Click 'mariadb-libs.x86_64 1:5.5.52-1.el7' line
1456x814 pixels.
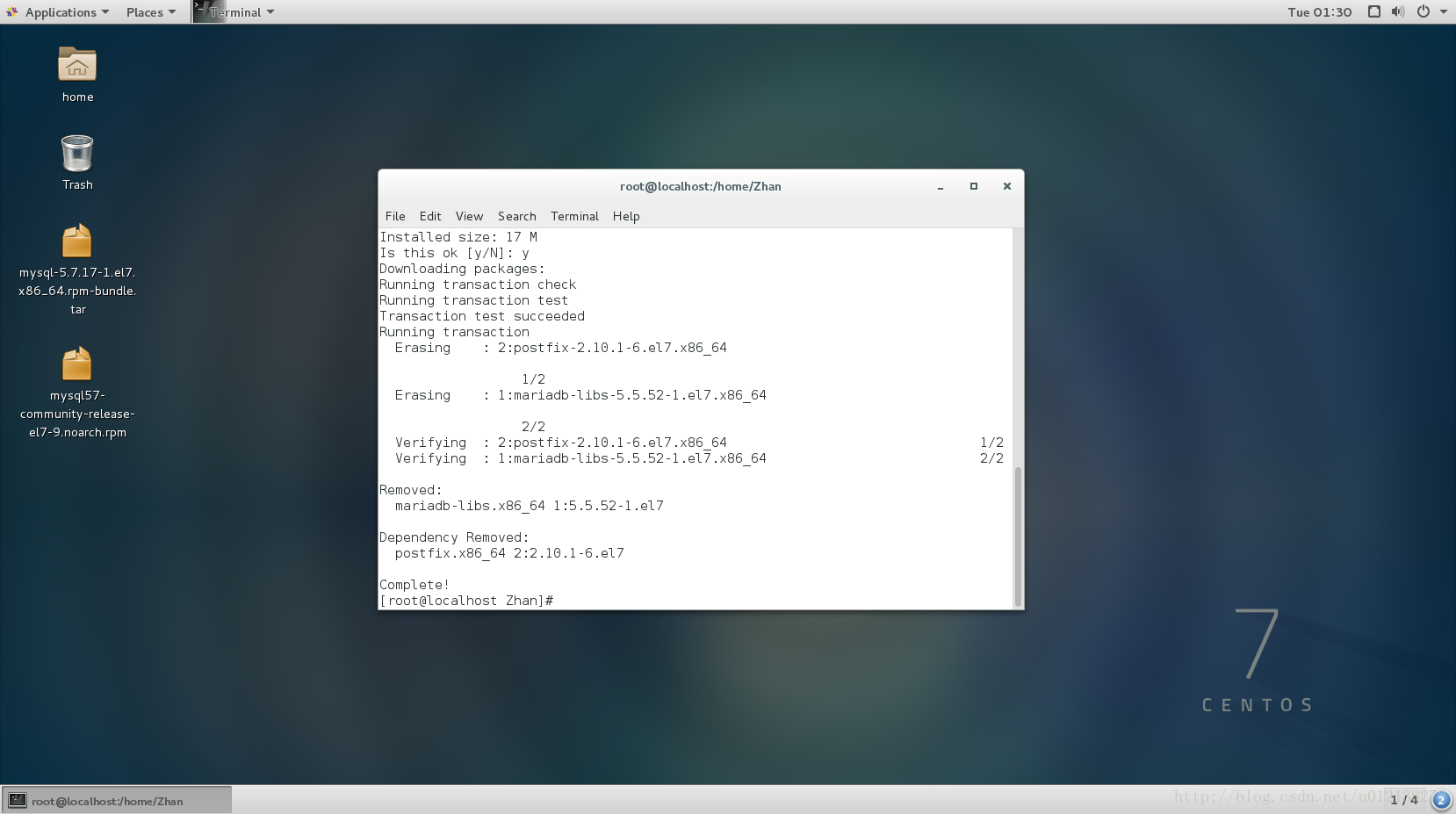[x=530, y=506]
